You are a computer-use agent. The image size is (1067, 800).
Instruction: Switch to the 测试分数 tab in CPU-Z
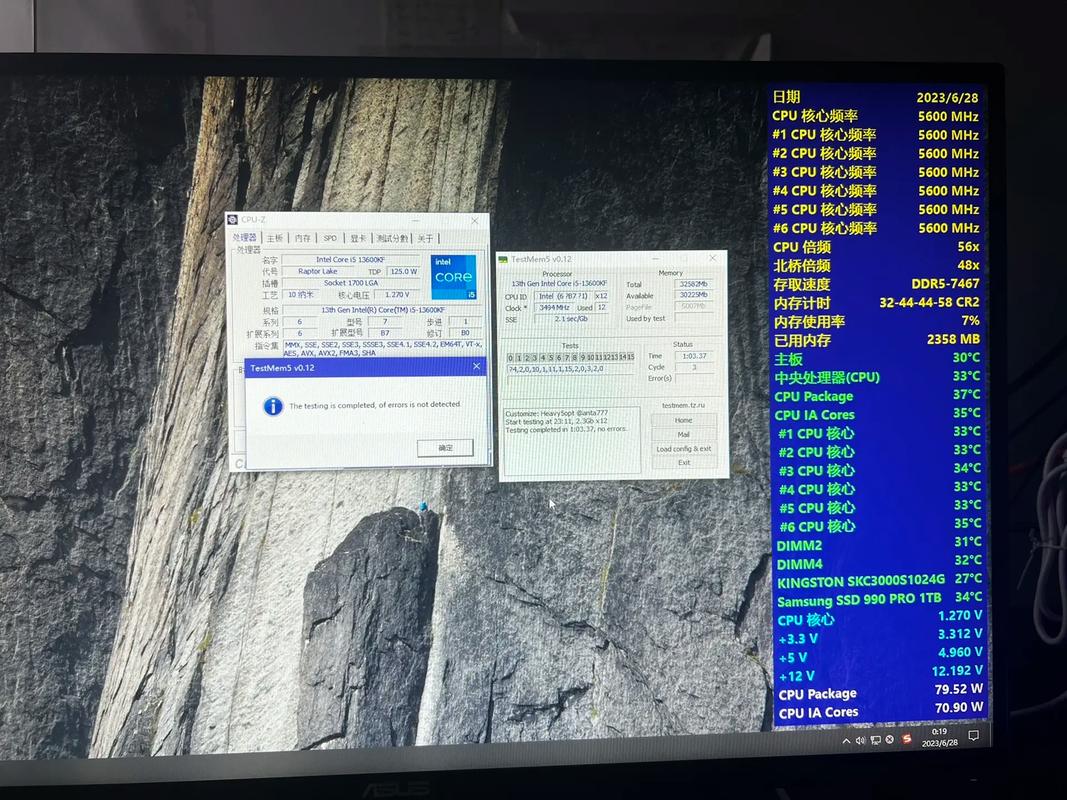tap(393, 238)
